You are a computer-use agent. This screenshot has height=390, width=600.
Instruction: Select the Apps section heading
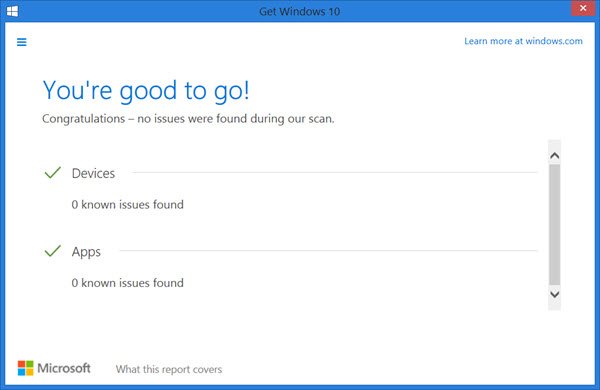point(86,252)
